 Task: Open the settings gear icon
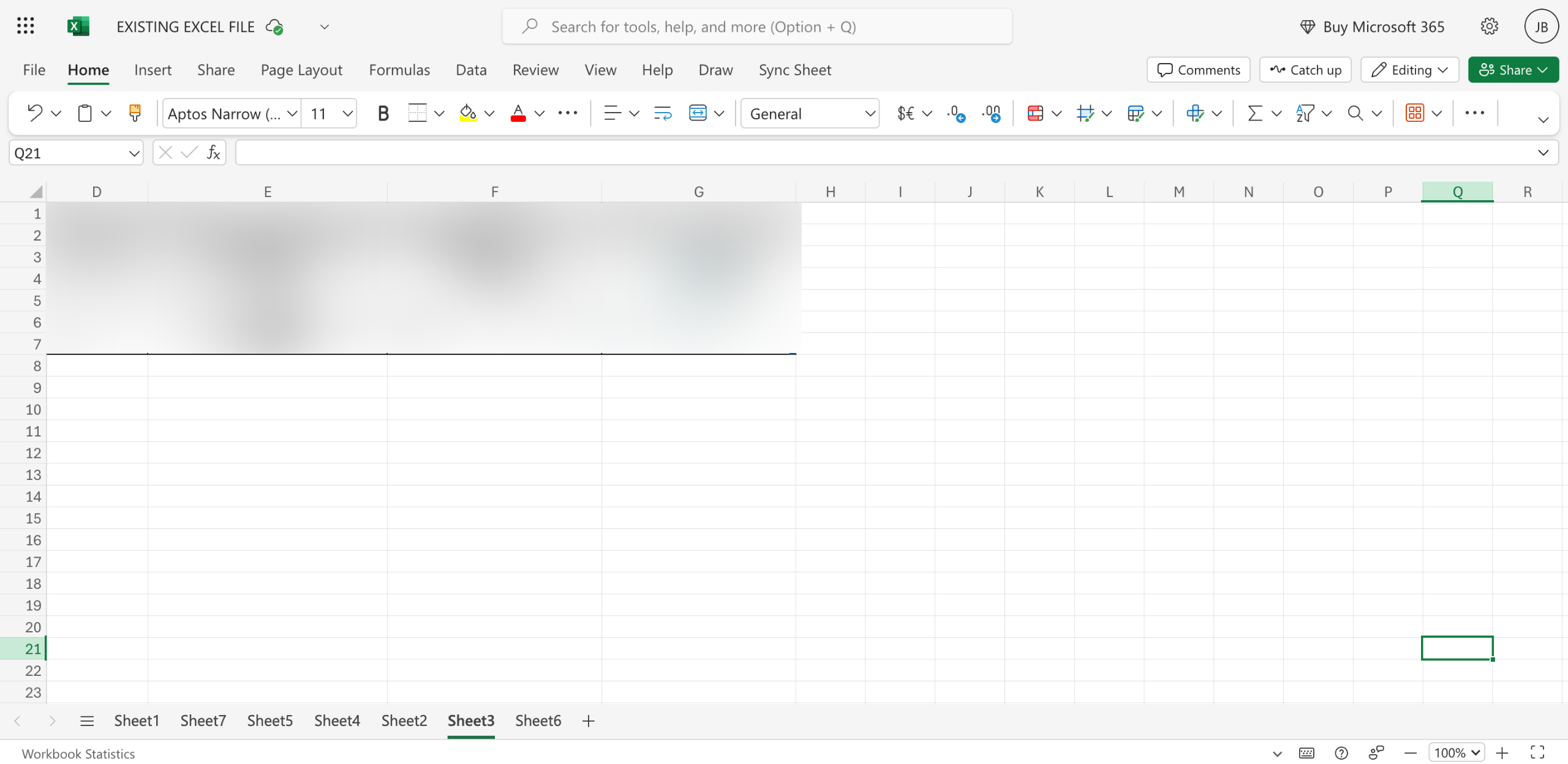pos(1490,26)
